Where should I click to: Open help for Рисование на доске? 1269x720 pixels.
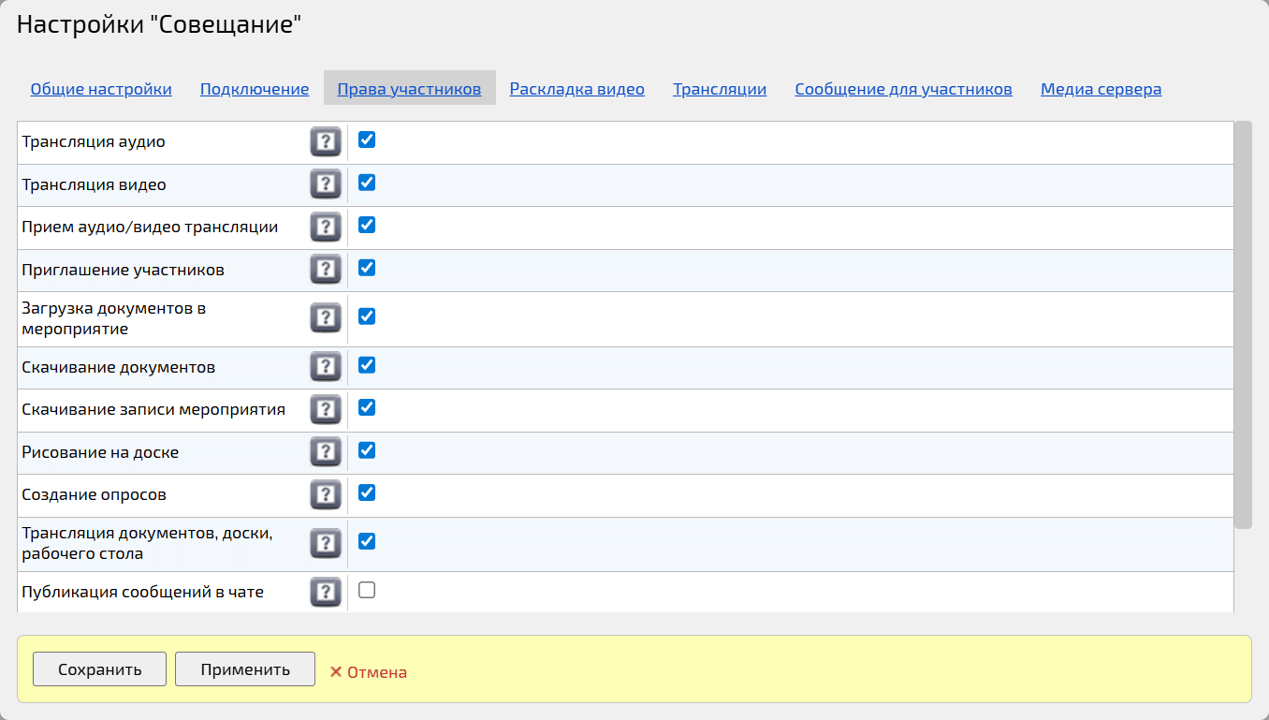(x=325, y=452)
